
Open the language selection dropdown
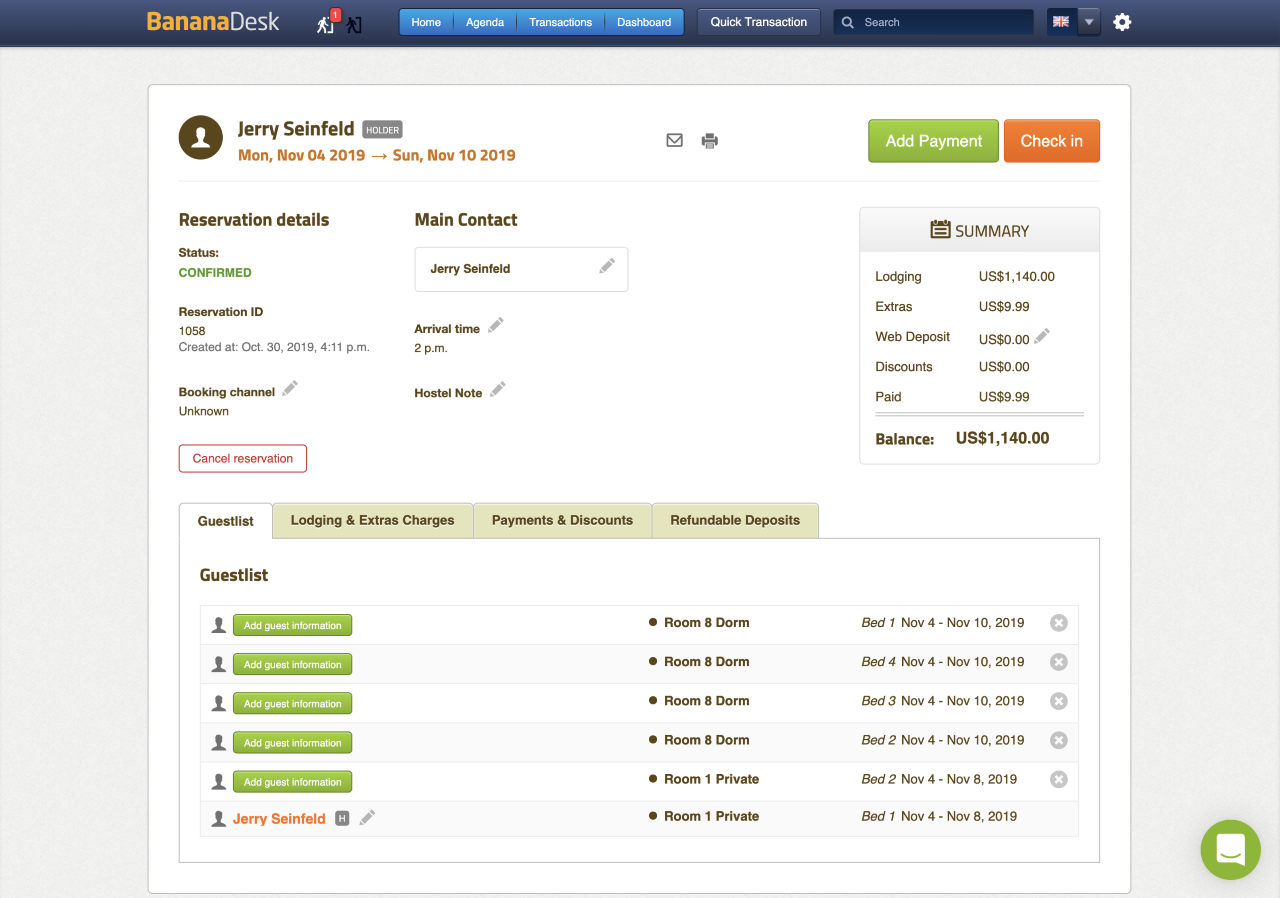click(x=1089, y=21)
